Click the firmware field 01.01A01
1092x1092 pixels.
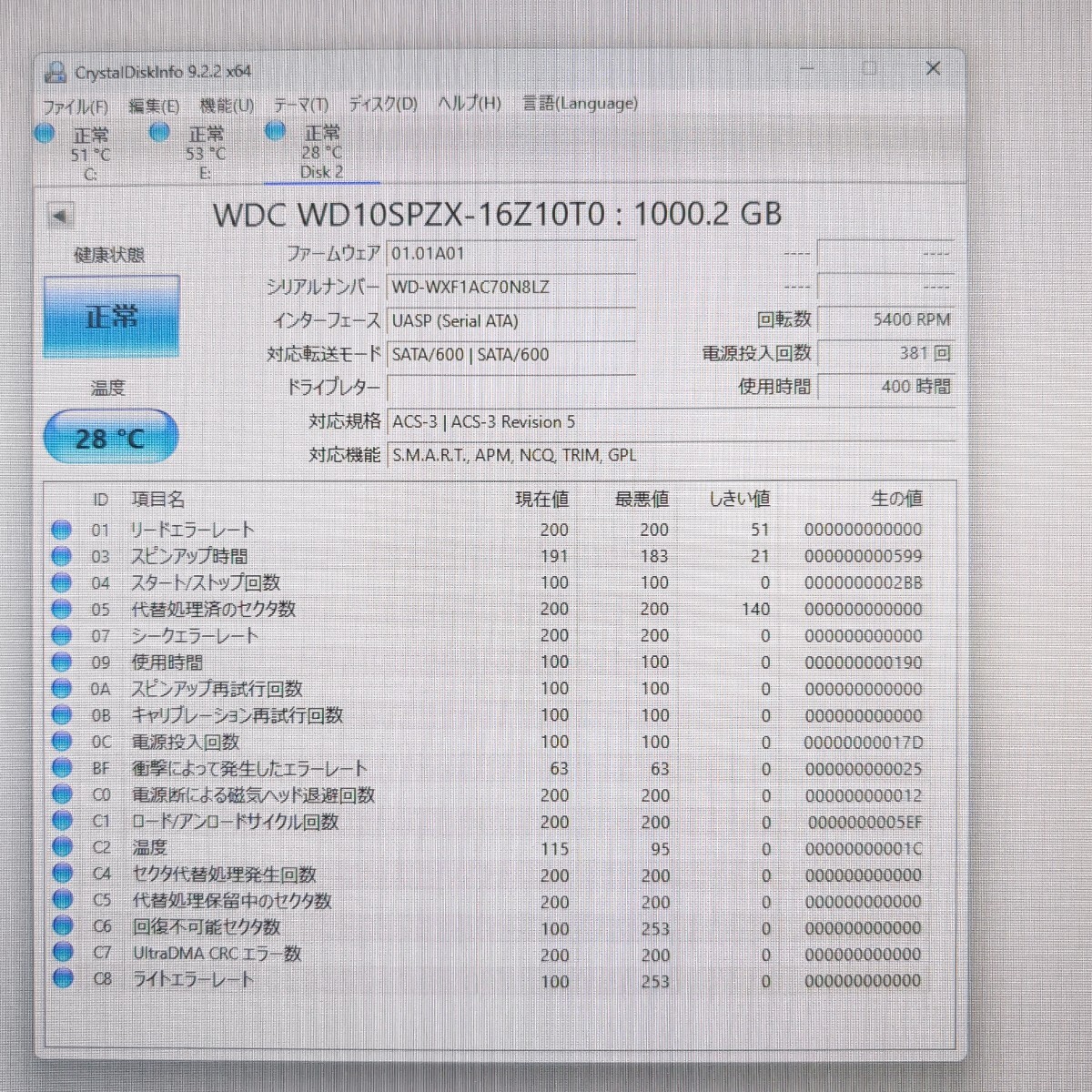click(511, 253)
